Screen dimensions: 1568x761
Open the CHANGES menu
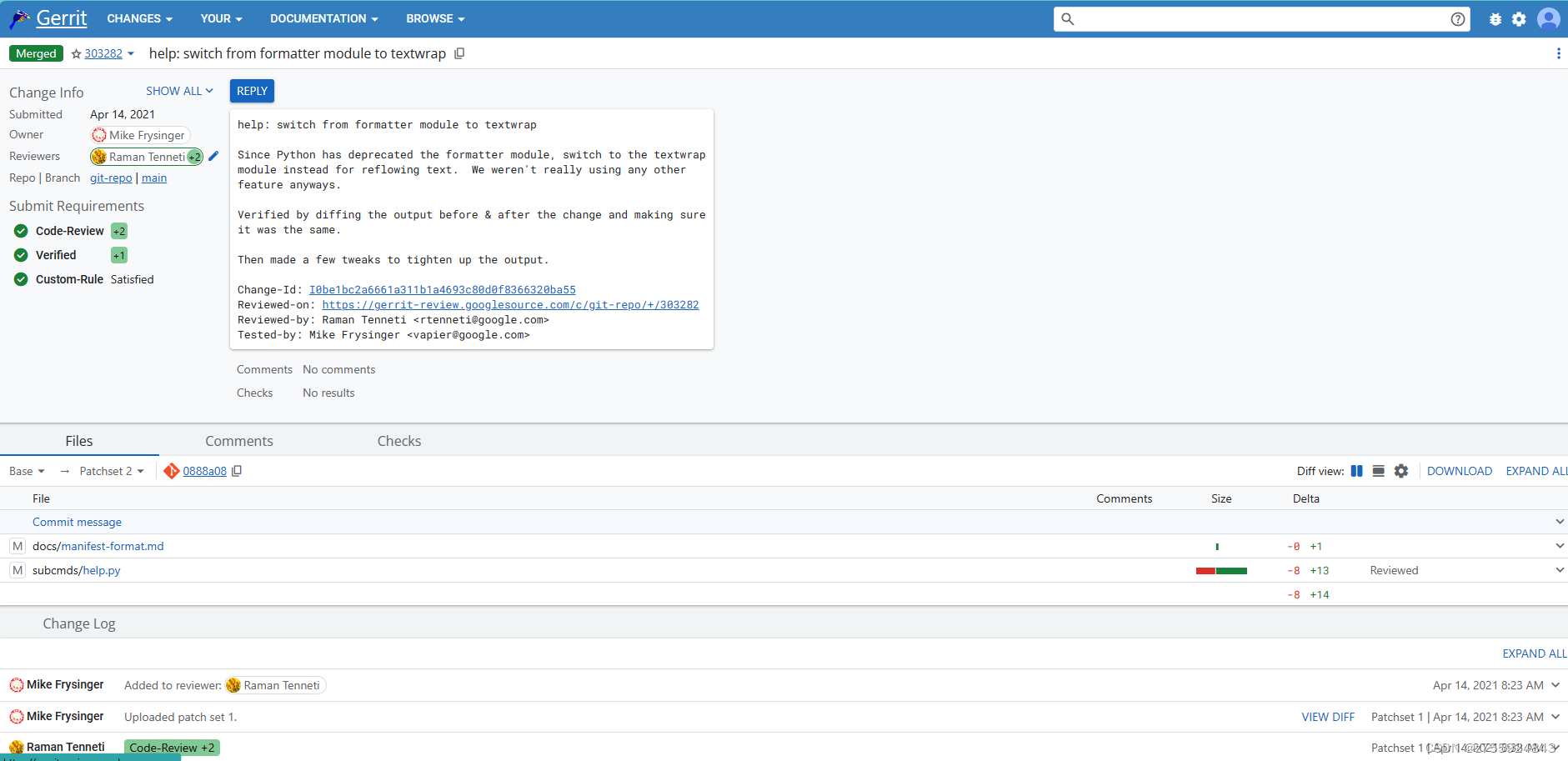pos(140,18)
